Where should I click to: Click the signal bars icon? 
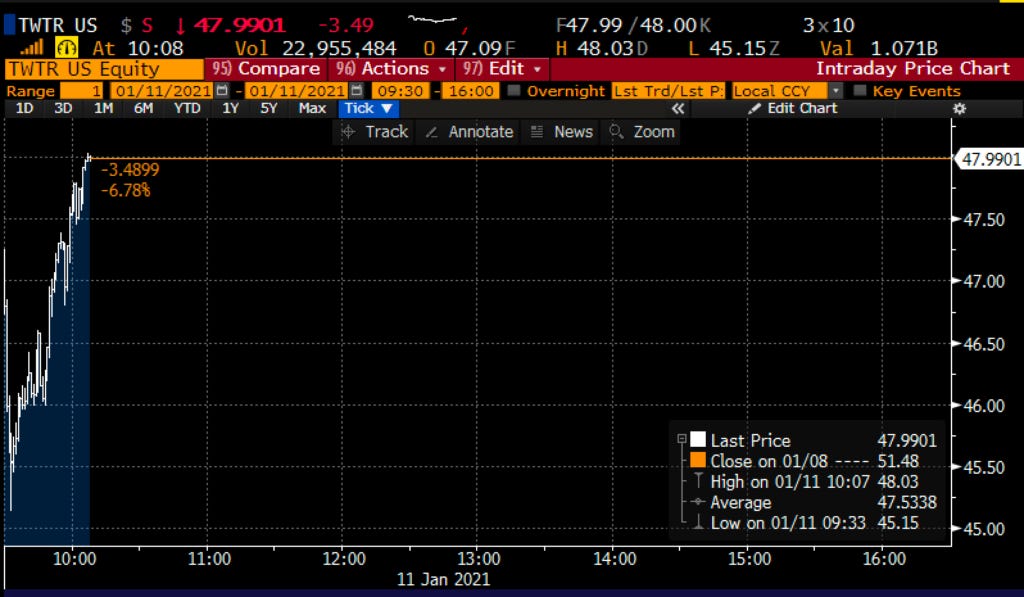[31, 48]
